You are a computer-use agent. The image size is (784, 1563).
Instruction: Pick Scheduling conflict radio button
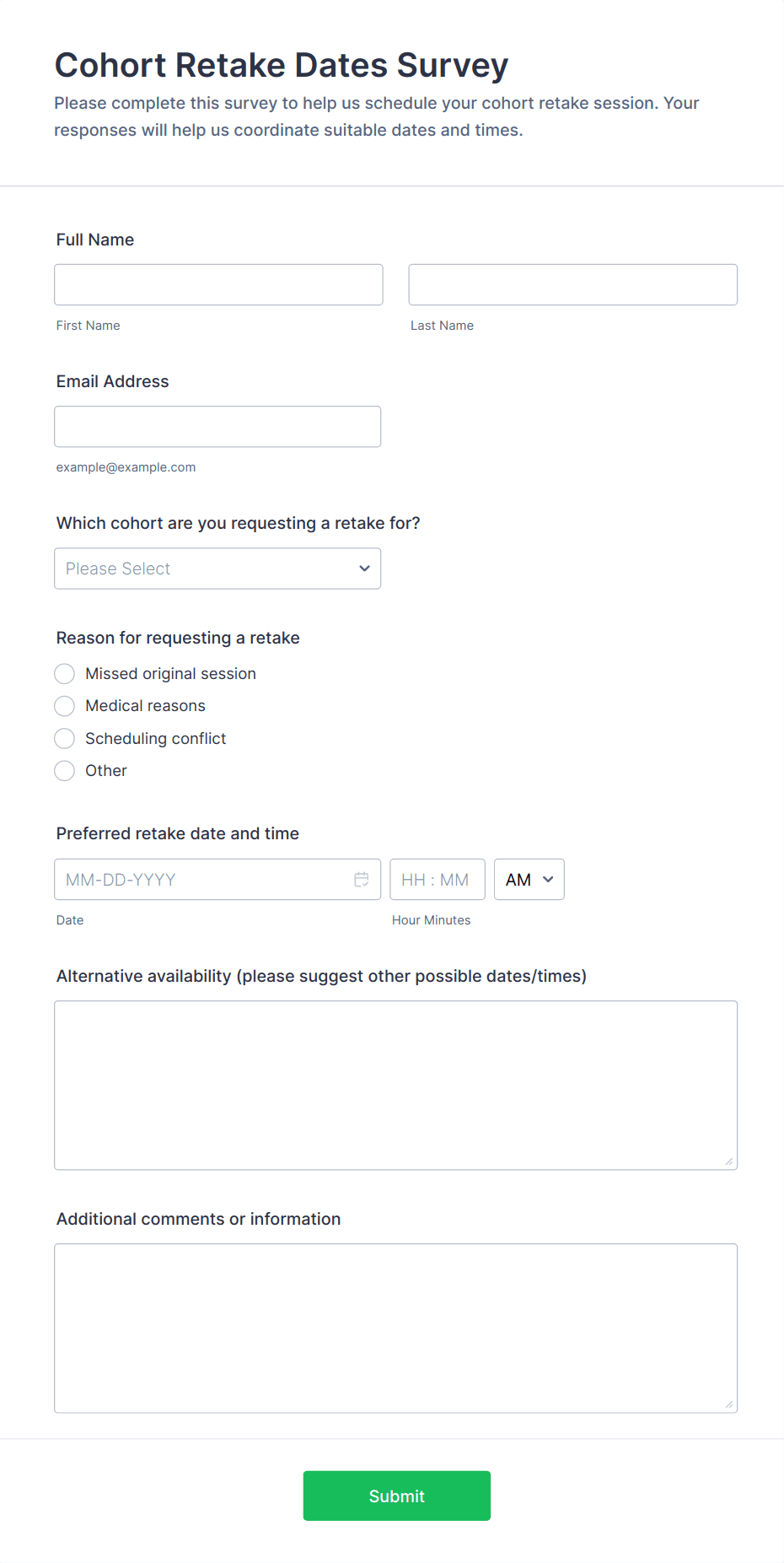pyautogui.click(x=65, y=739)
